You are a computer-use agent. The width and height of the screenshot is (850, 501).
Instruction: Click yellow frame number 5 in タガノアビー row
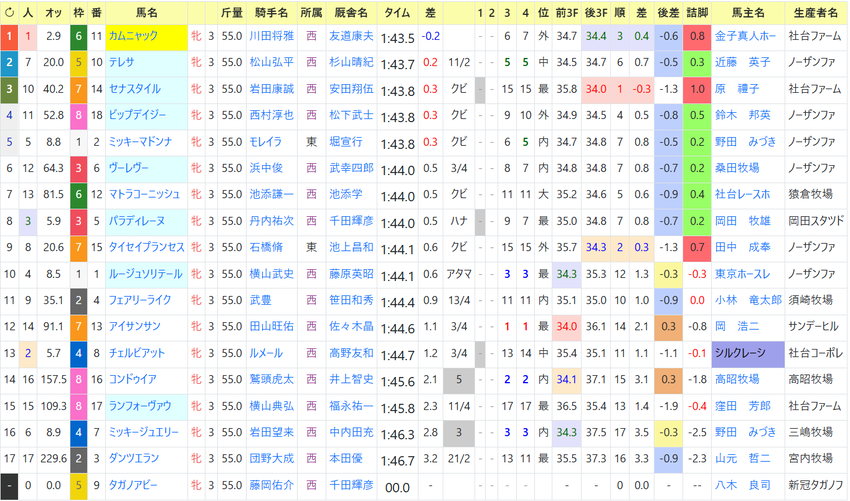click(x=79, y=485)
